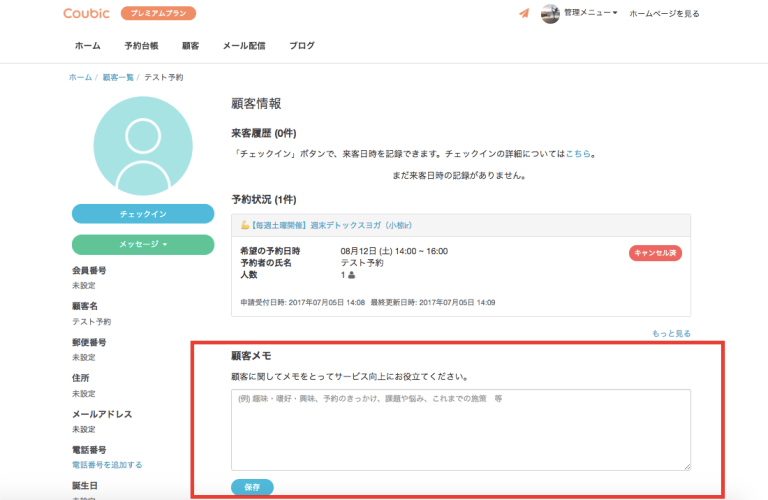Click the date 08月12日 (土) 14:00 ~ 16:00

click(x=394, y=251)
